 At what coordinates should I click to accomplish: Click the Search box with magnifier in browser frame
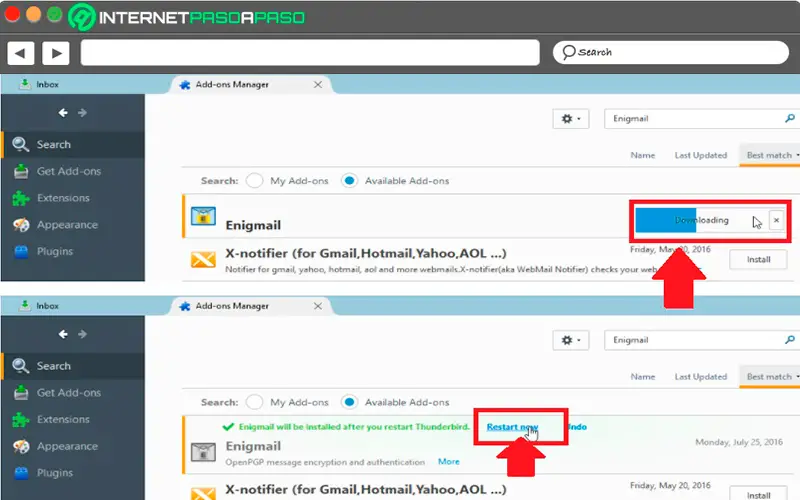pyautogui.click(x=670, y=52)
